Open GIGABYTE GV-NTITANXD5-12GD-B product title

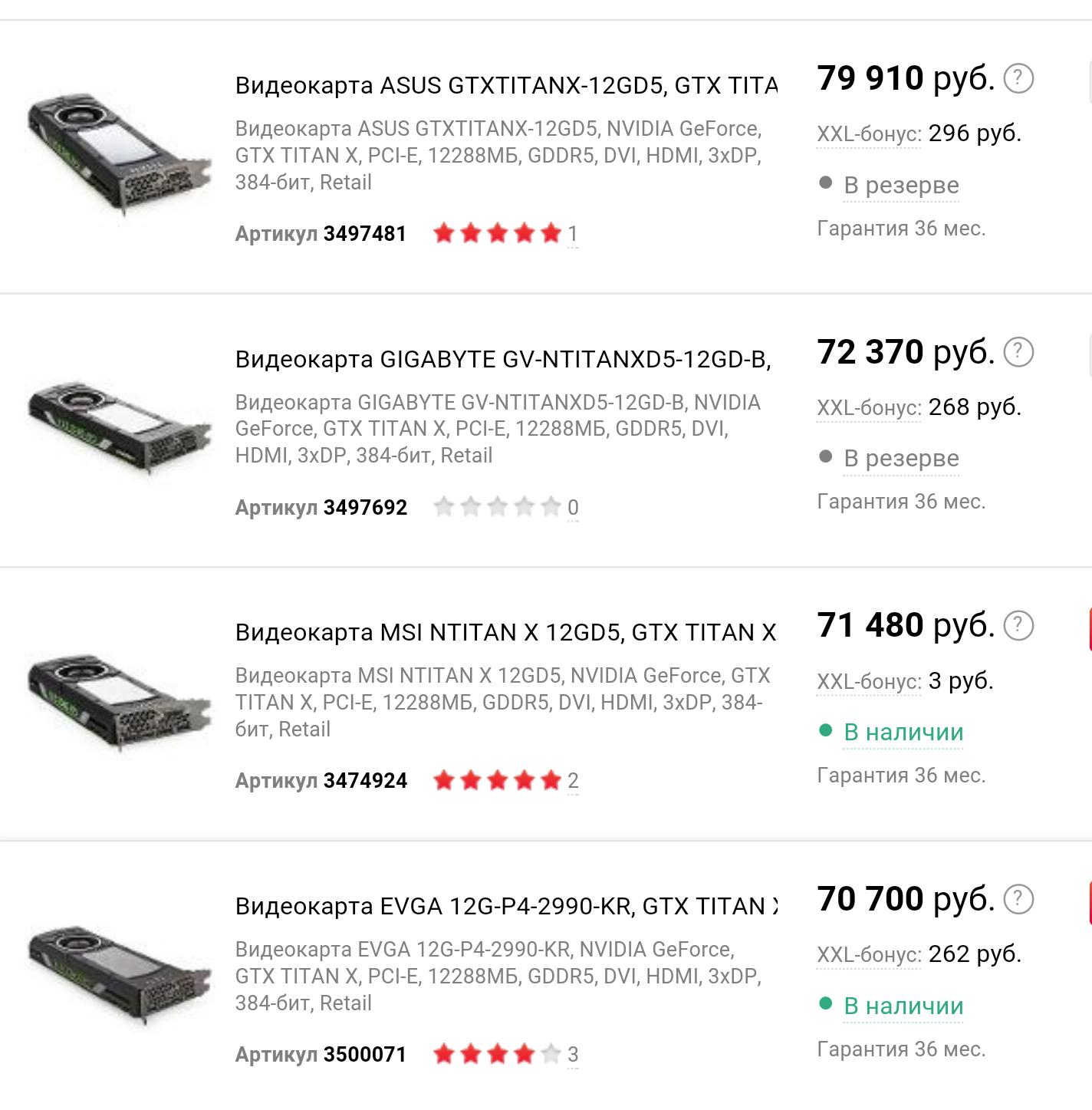point(503,359)
